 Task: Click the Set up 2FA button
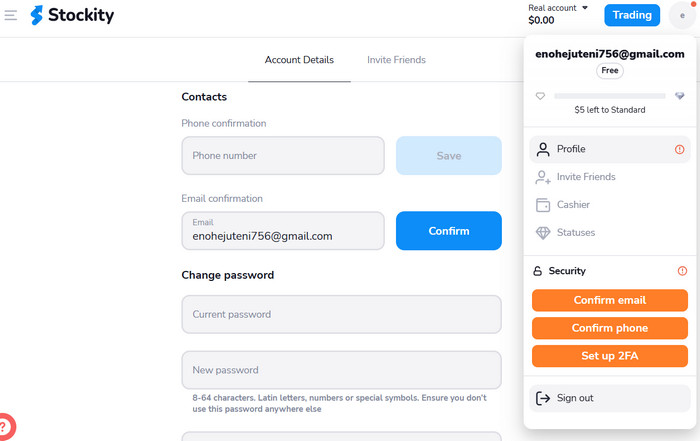609,356
